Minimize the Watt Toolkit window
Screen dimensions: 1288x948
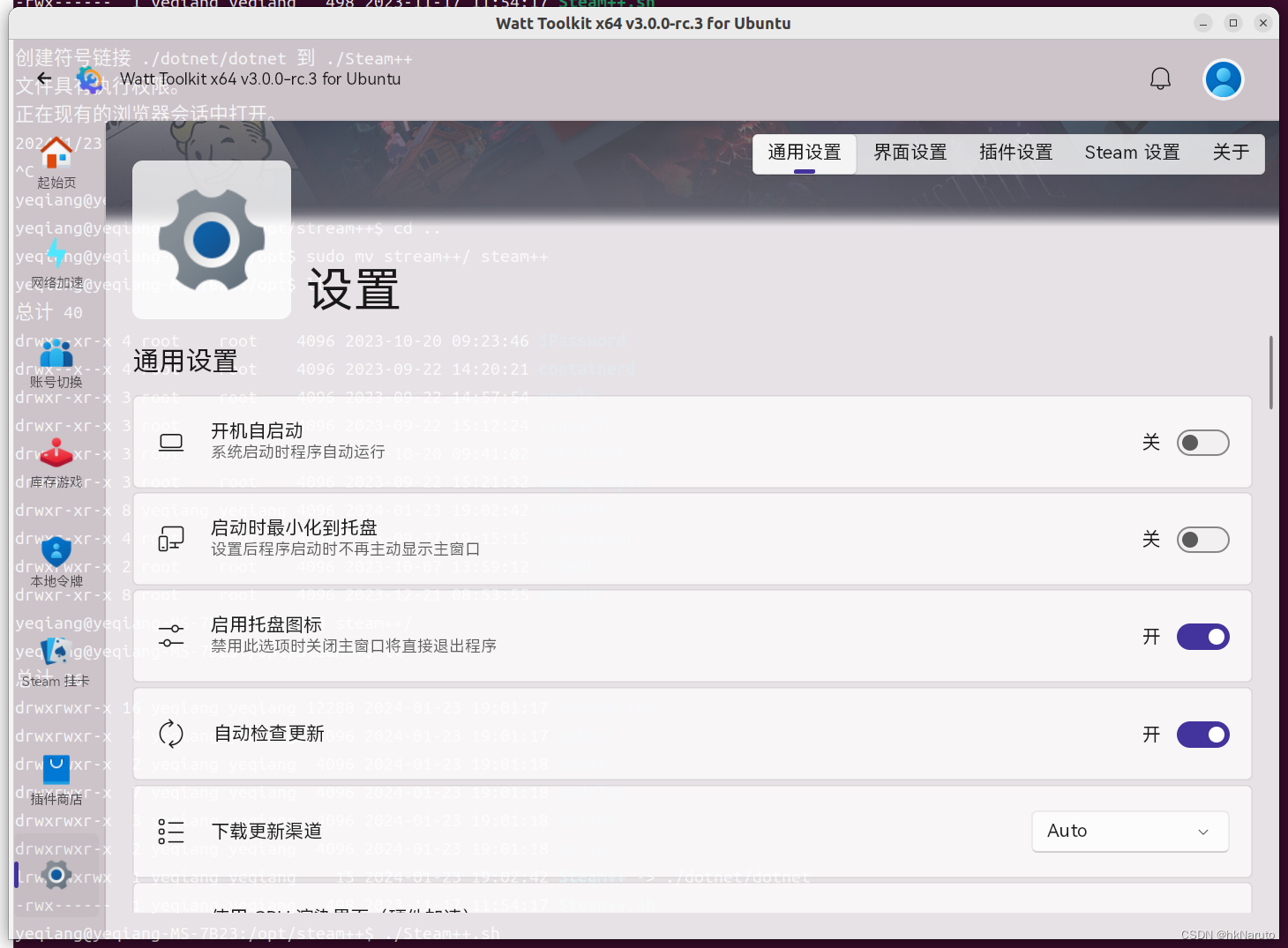click(1203, 23)
